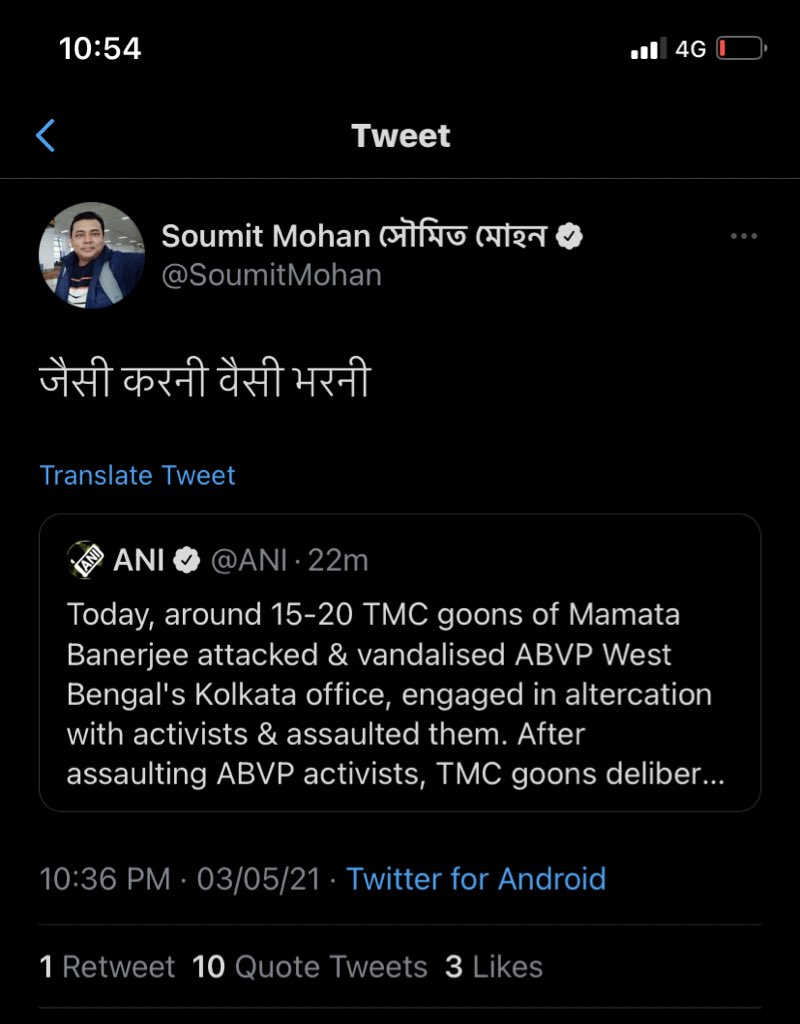The height and width of the screenshot is (1024, 800).
Task: Tap the 10:36 PM timestamp
Action: (104, 879)
